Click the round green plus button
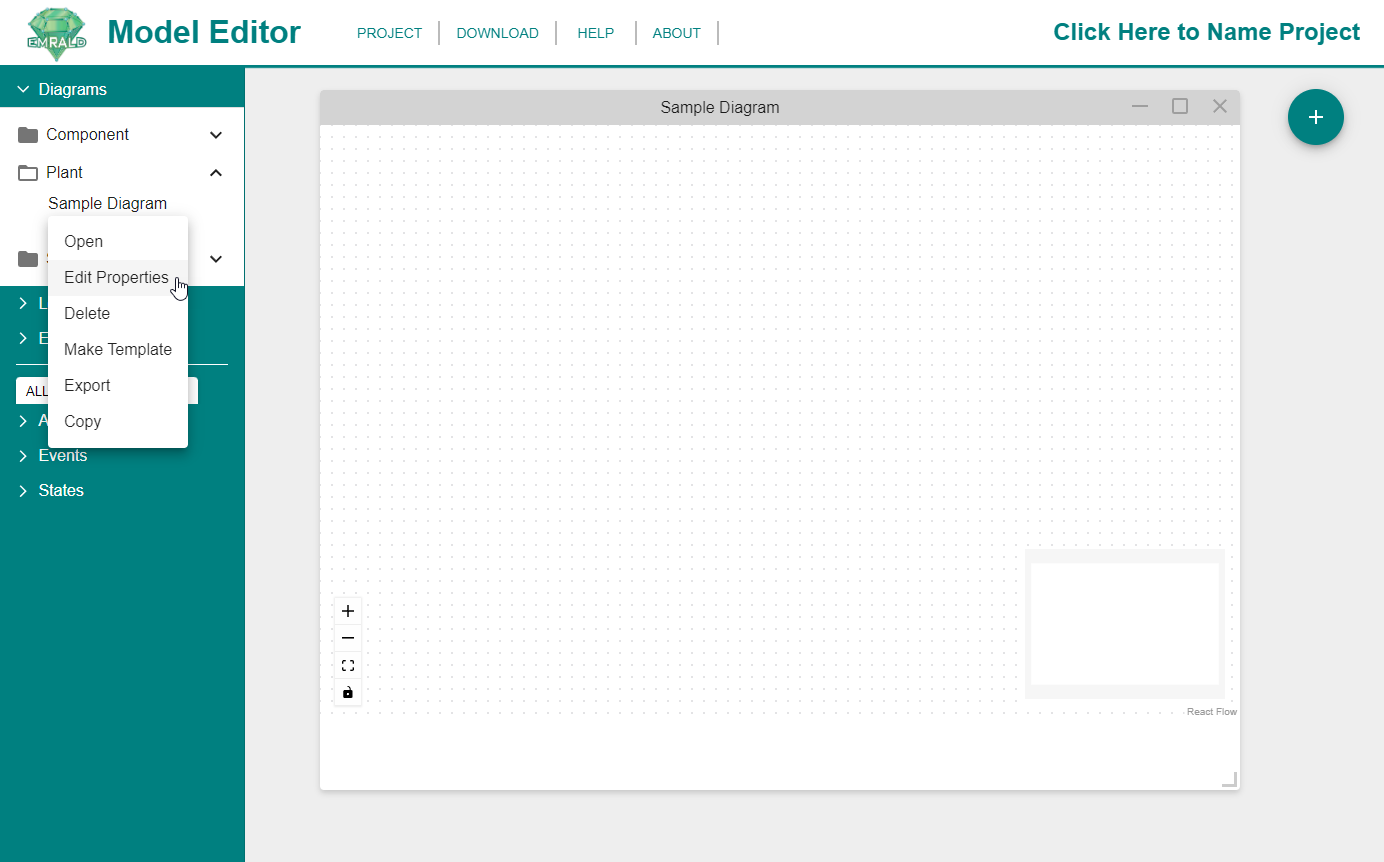This screenshot has height=862, width=1384. pos(1316,117)
